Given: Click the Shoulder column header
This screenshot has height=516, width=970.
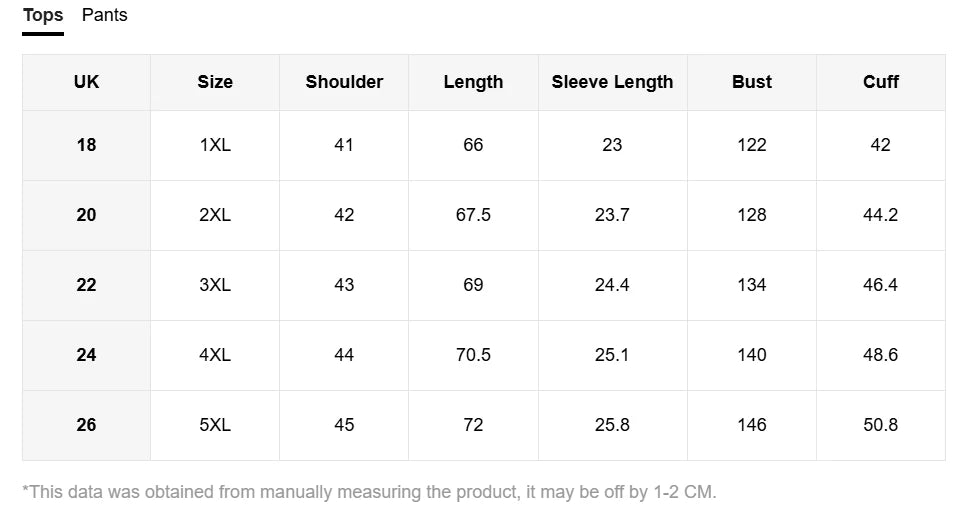Looking at the screenshot, I should [x=344, y=82].
